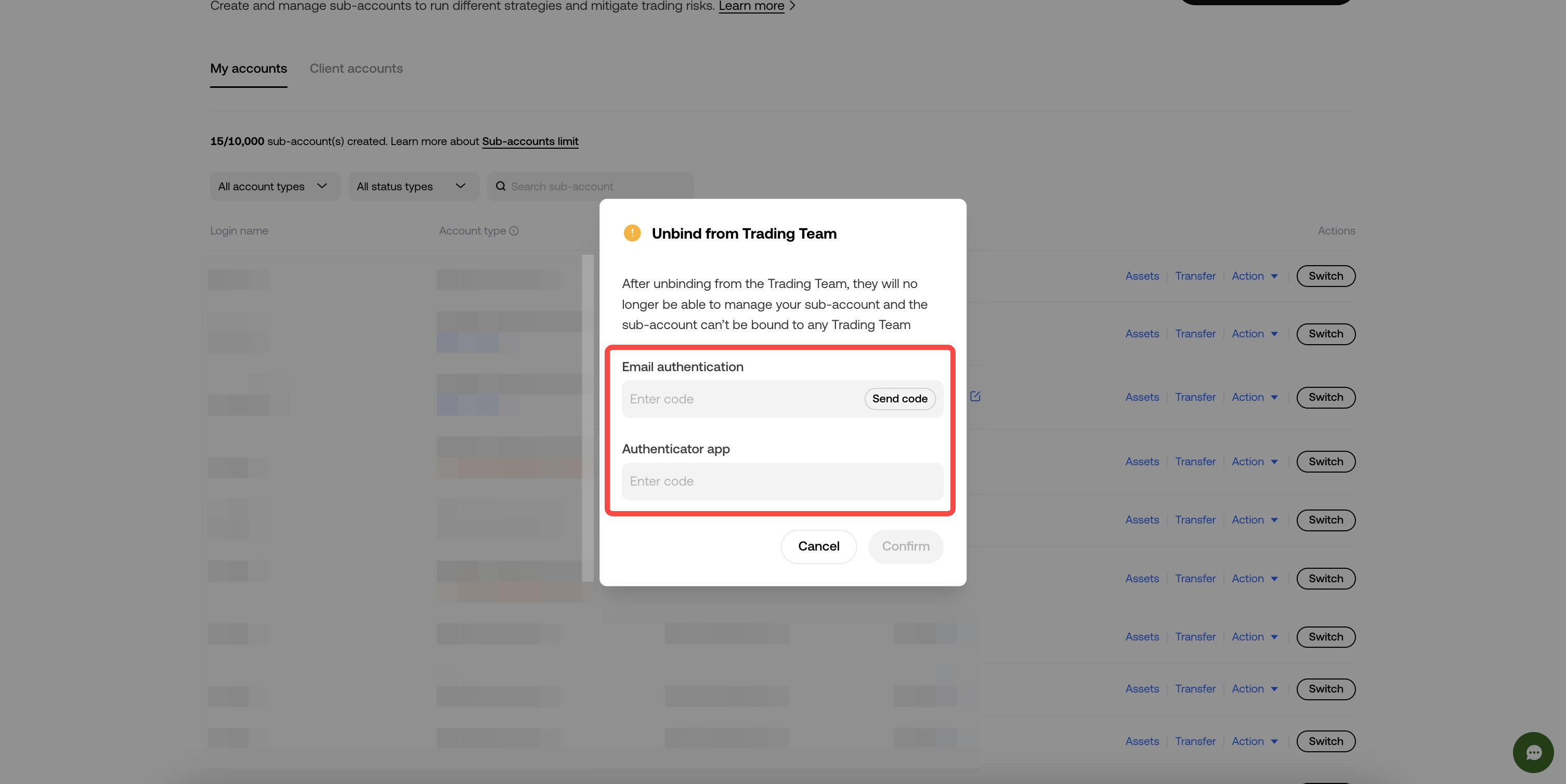Open the Action dropdown in the fourth row

tap(1255, 461)
